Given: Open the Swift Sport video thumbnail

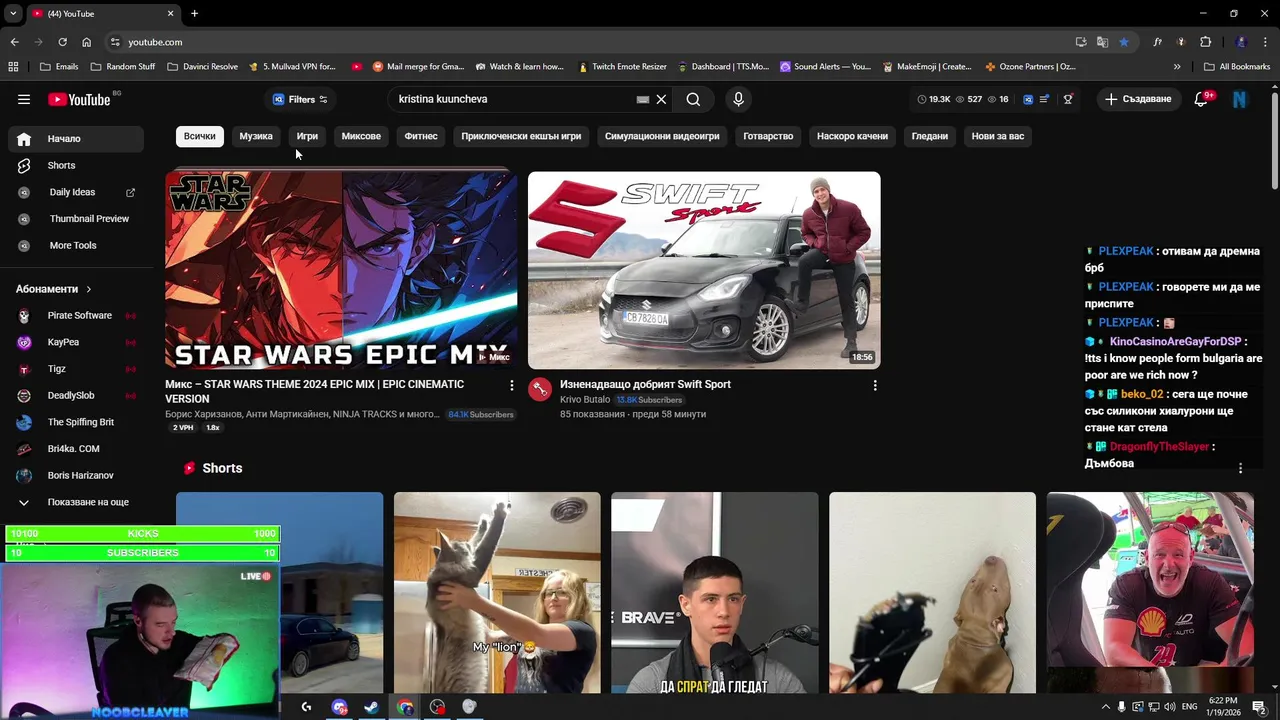Looking at the screenshot, I should pyautogui.click(x=704, y=270).
